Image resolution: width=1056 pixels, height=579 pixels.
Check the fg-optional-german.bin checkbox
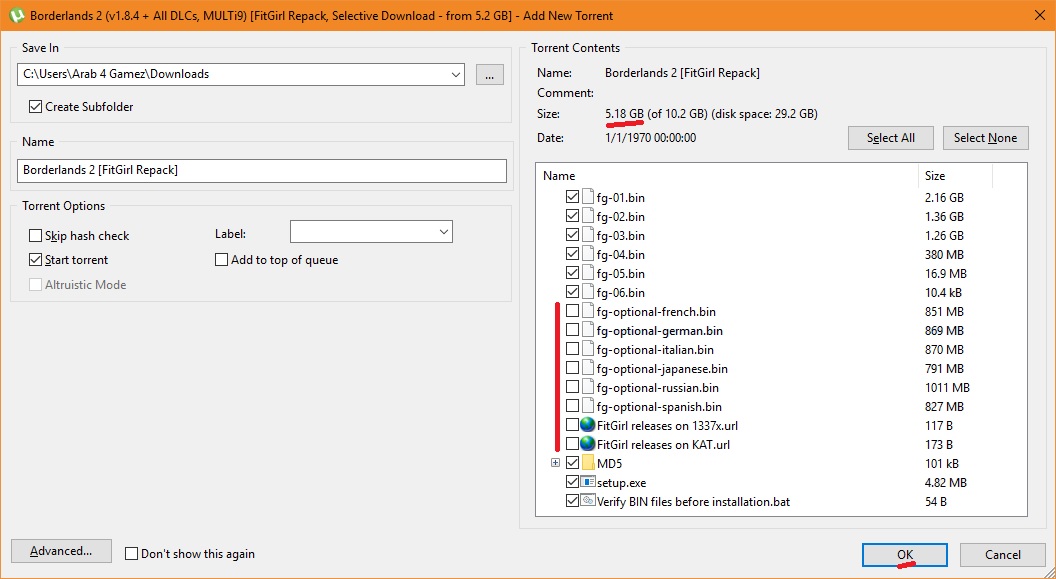coord(572,330)
